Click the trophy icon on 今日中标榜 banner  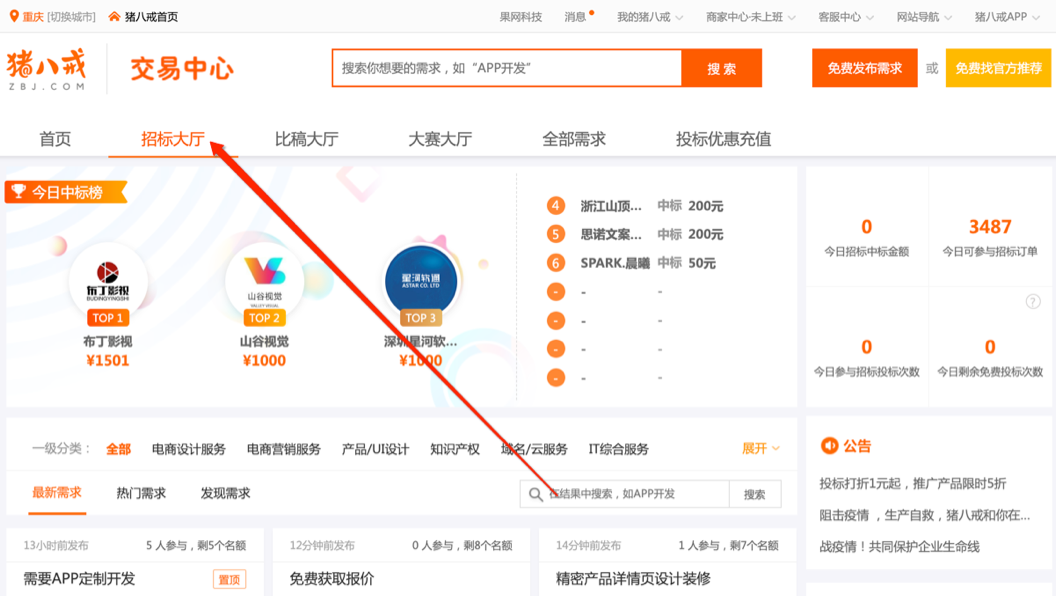19,192
